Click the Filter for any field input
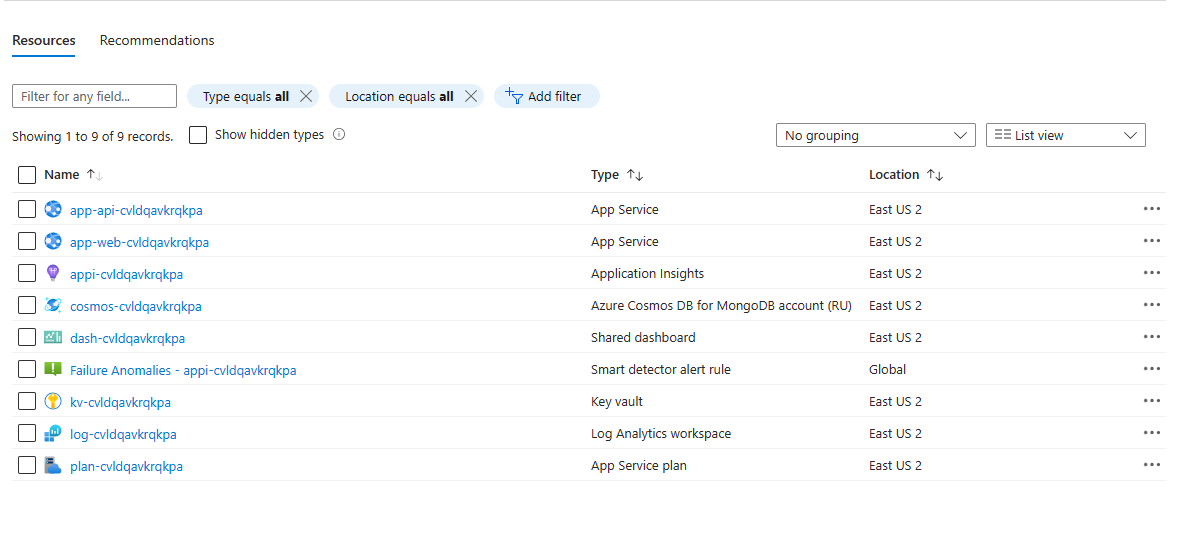This screenshot has width=1184, height=555. [x=94, y=96]
